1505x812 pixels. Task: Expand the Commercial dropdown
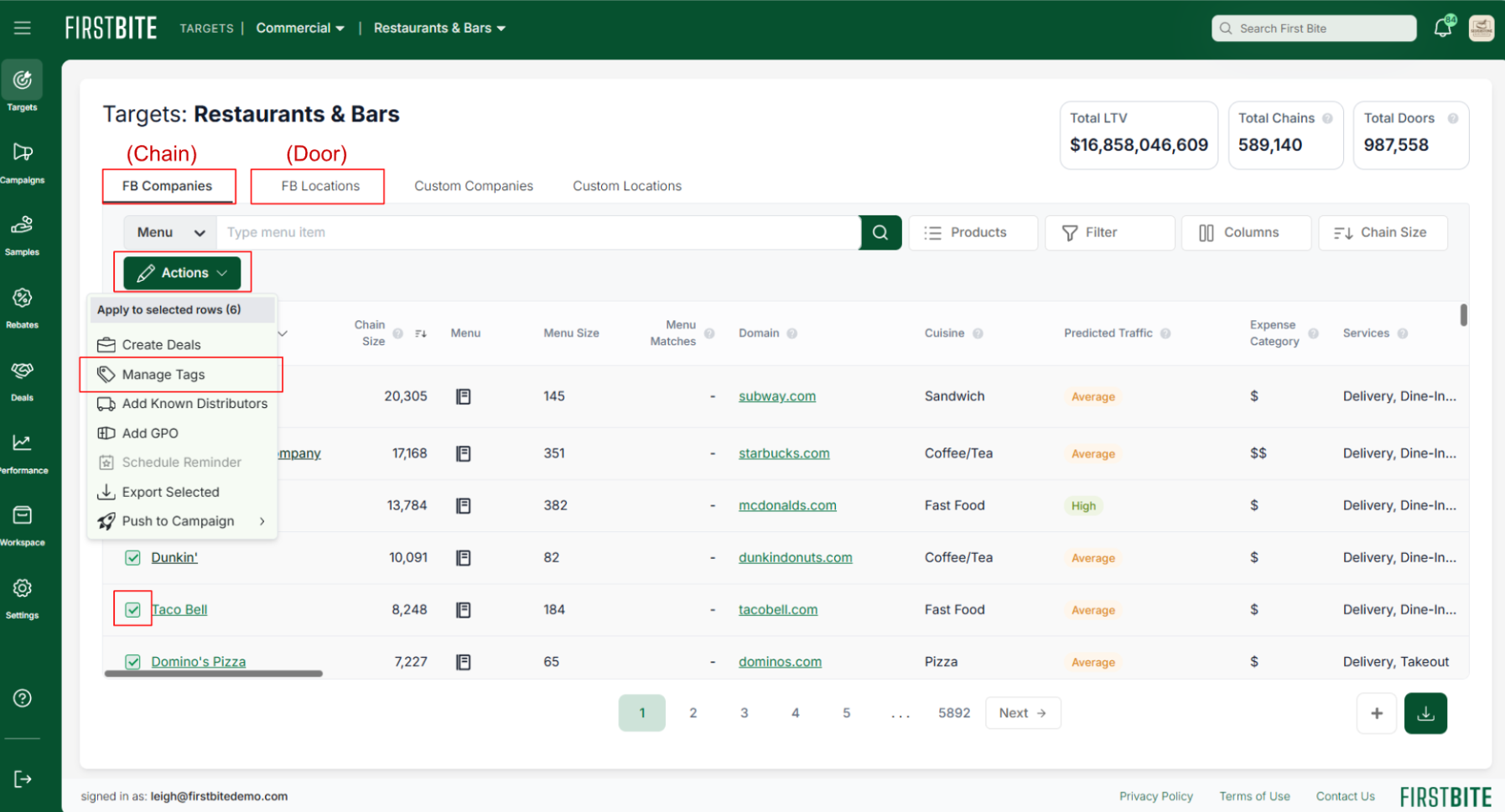click(x=300, y=28)
